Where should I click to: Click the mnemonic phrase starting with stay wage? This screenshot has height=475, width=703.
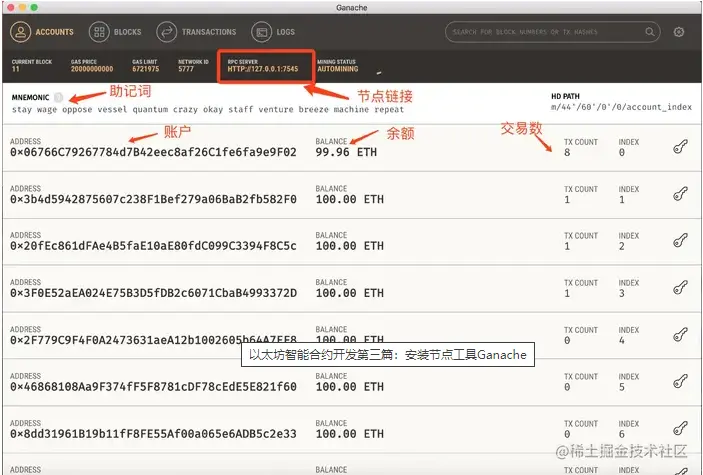click(208, 109)
